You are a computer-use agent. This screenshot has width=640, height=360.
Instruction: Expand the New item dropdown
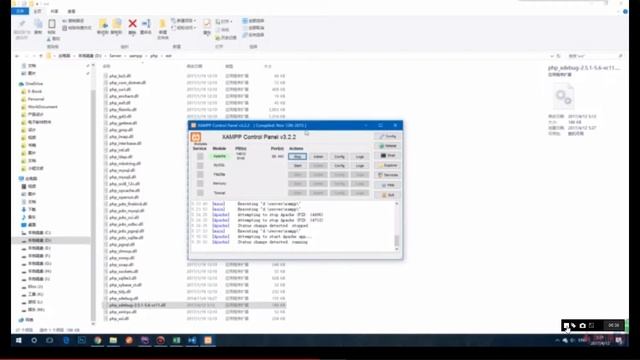tap(183, 20)
